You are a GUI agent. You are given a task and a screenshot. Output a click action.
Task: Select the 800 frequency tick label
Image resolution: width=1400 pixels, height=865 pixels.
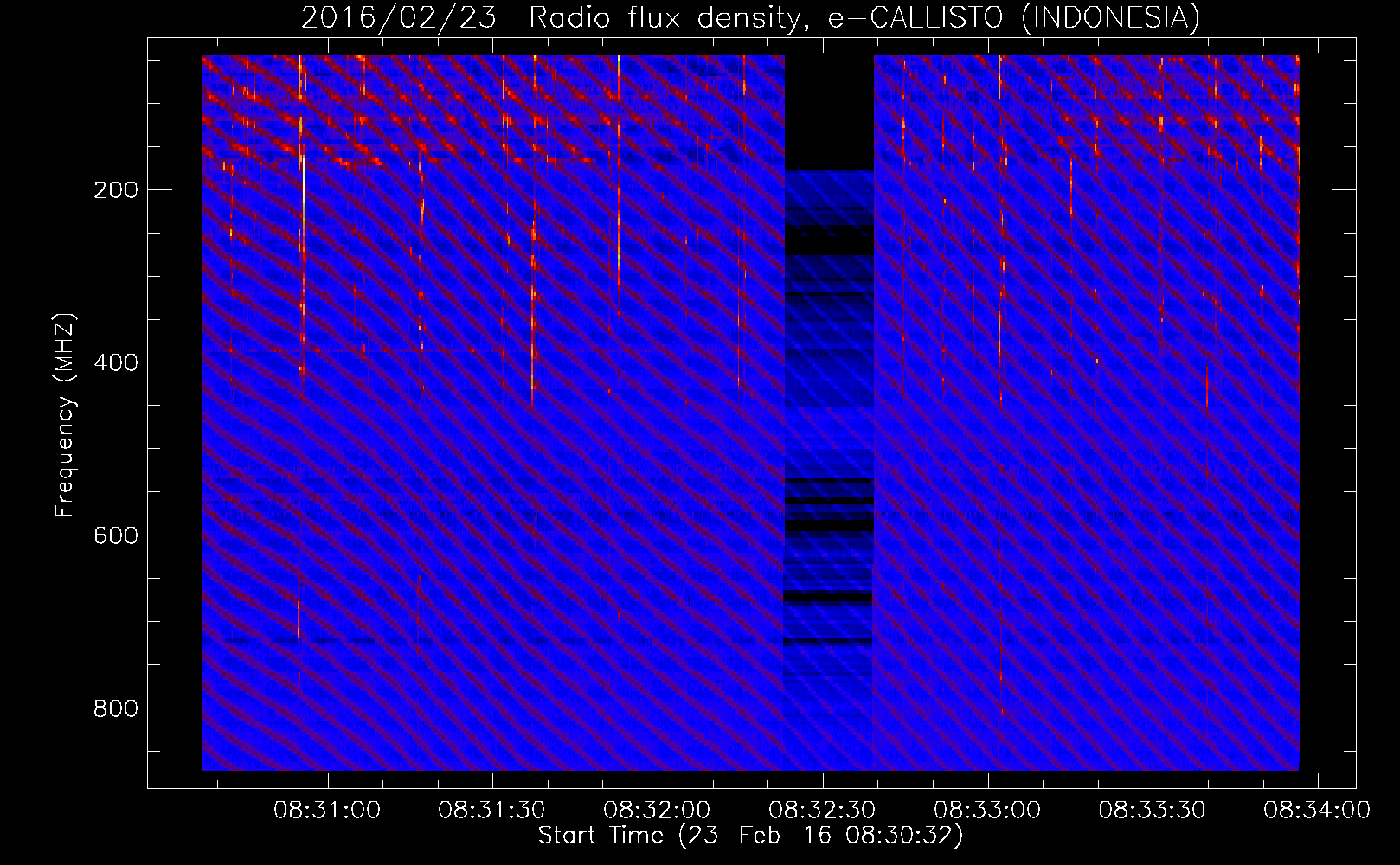click(x=116, y=708)
